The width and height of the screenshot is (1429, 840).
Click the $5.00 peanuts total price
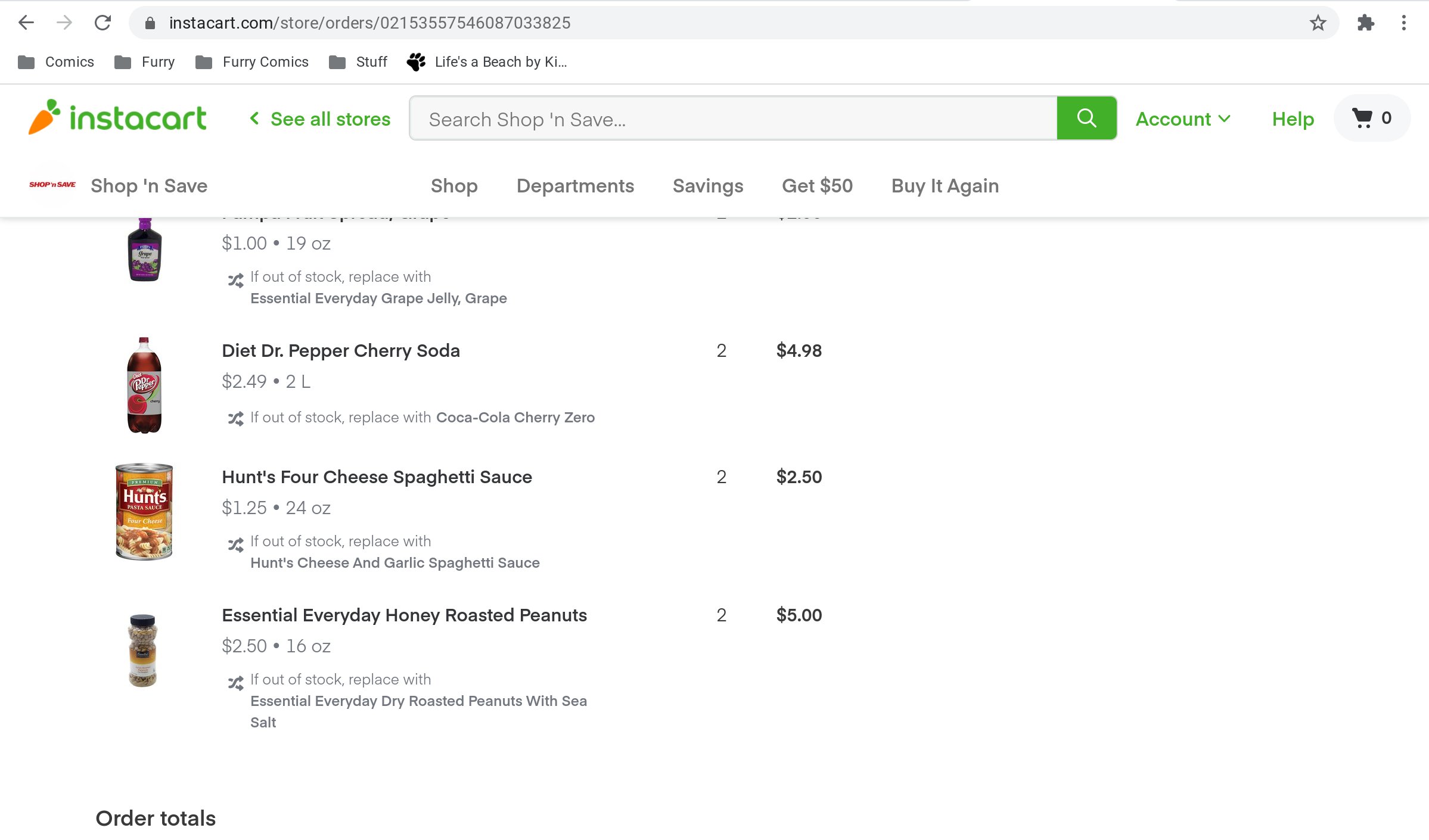coord(799,615)
